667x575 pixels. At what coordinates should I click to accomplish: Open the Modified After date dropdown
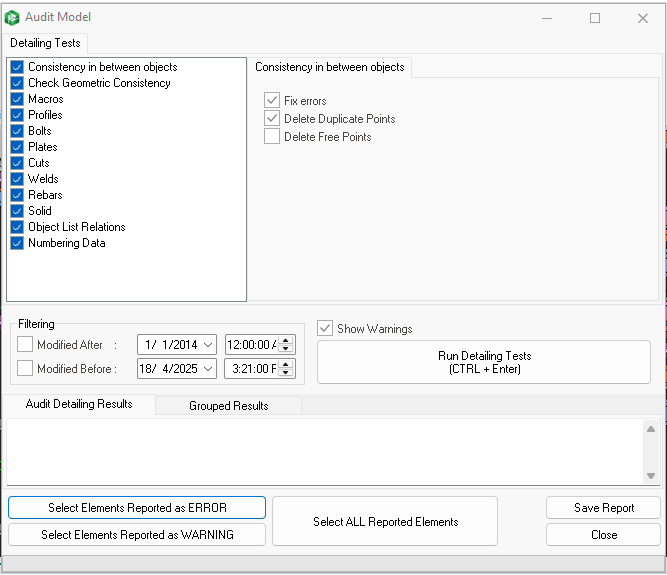208,345
